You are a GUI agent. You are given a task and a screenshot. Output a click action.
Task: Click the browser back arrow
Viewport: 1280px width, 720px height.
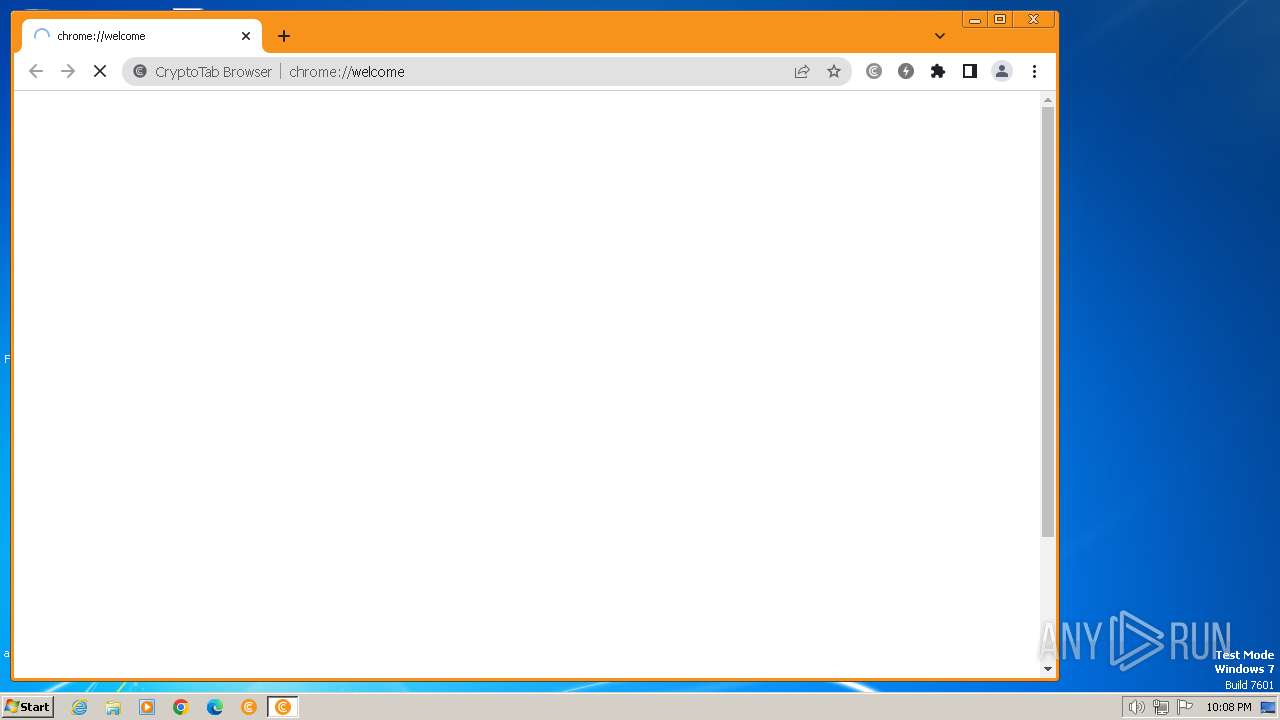pyautogui.click(x=36, y=71)
